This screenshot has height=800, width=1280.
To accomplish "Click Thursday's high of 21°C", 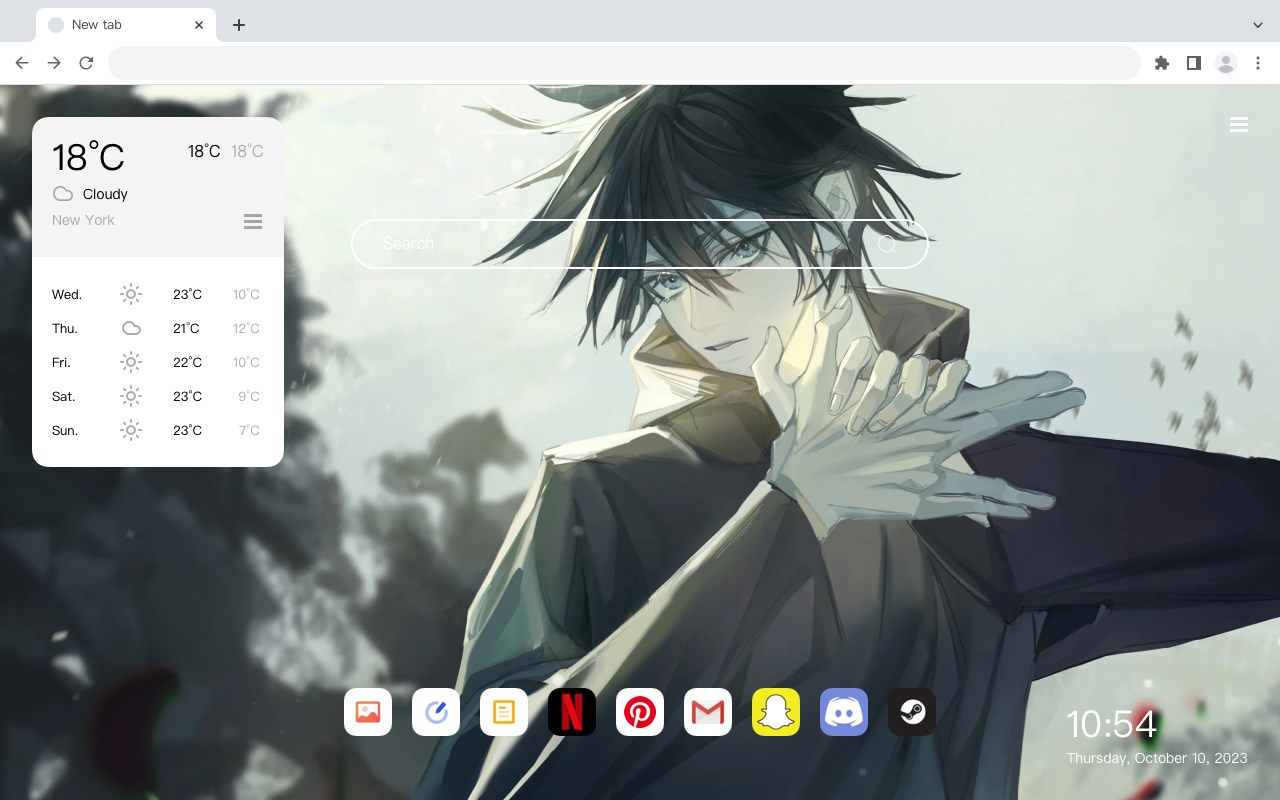I will [x=186, y=328].
